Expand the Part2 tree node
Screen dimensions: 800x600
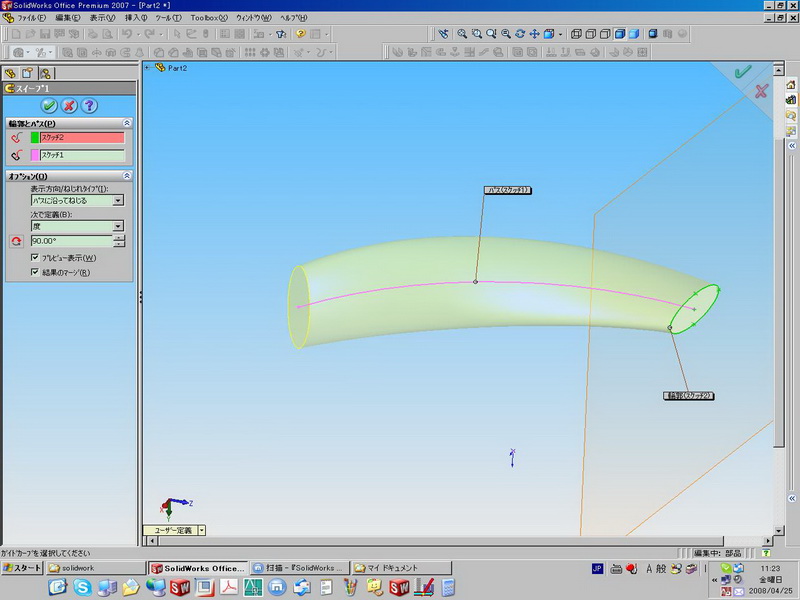[147, 67]
